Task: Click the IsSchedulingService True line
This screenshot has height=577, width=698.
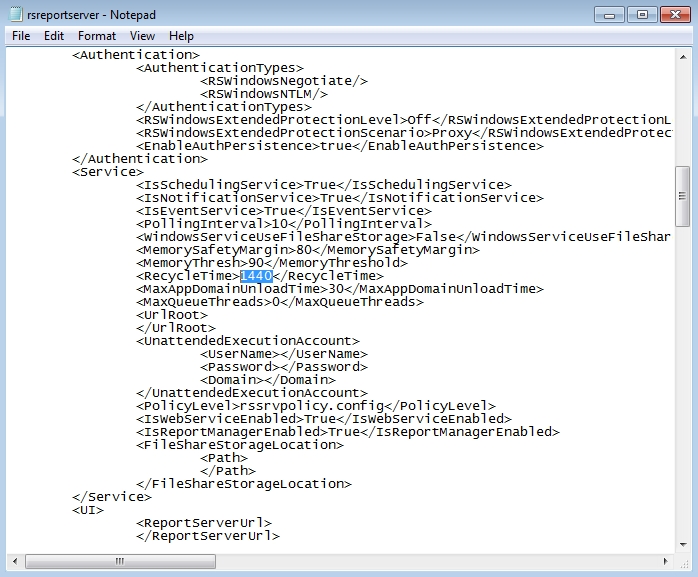Action: pos(324,185)
